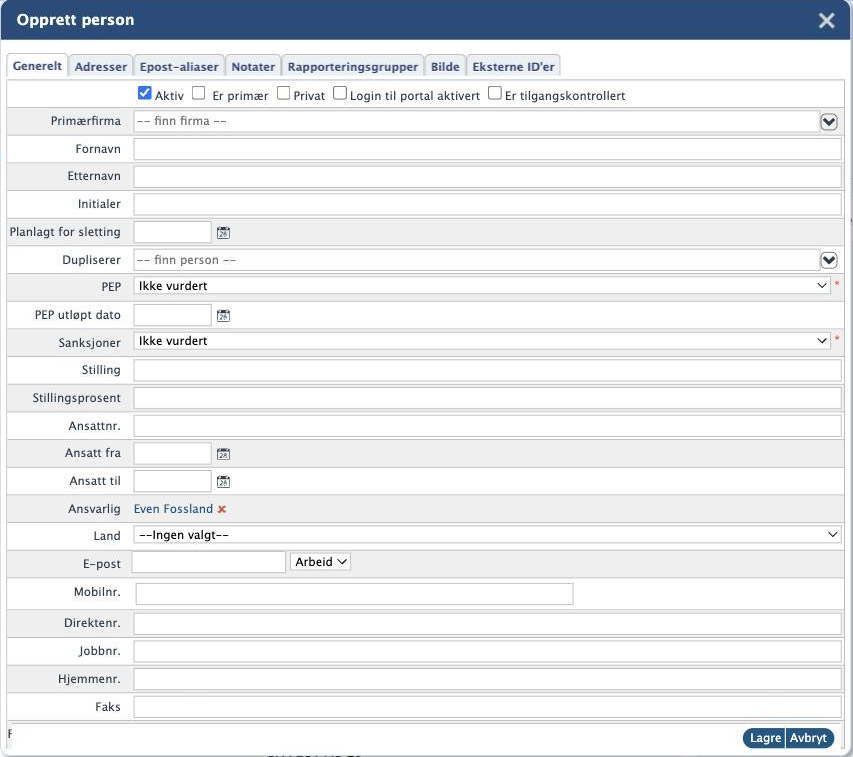
Task: Select the Generelt tab
Action: click(37, 66)
